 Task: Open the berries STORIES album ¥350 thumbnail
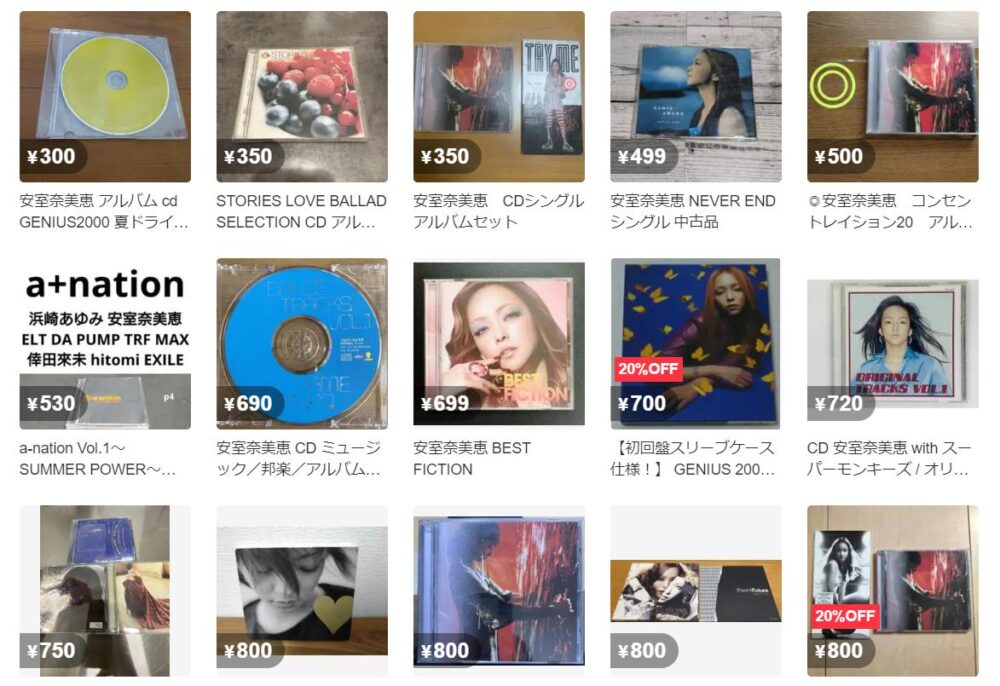tap(302, 96)
